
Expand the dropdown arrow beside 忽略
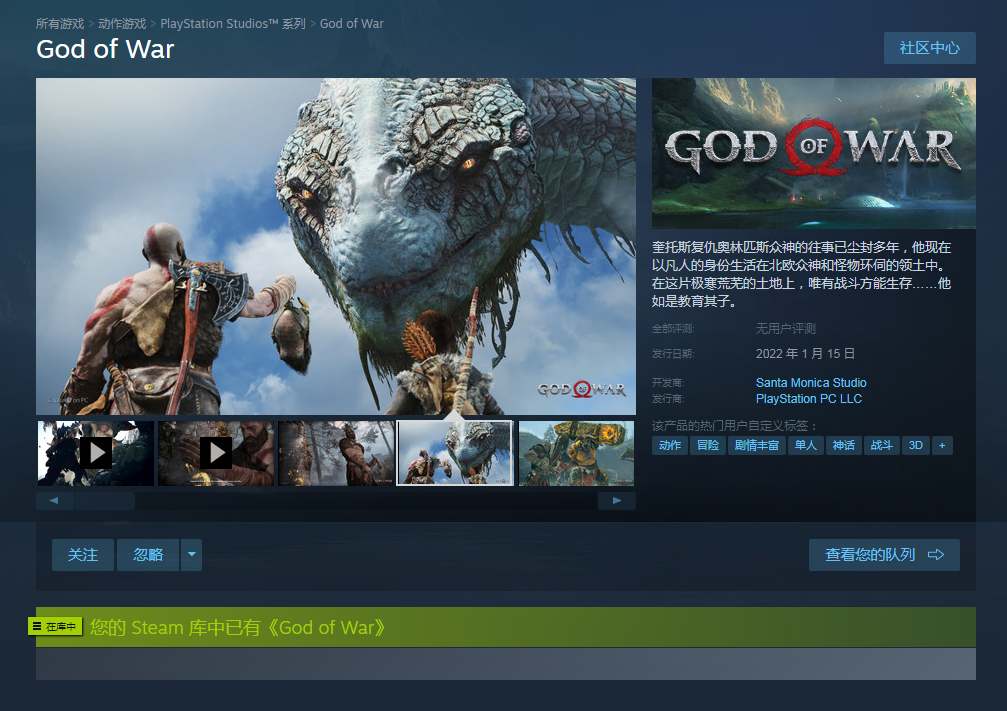pos(191,555)
